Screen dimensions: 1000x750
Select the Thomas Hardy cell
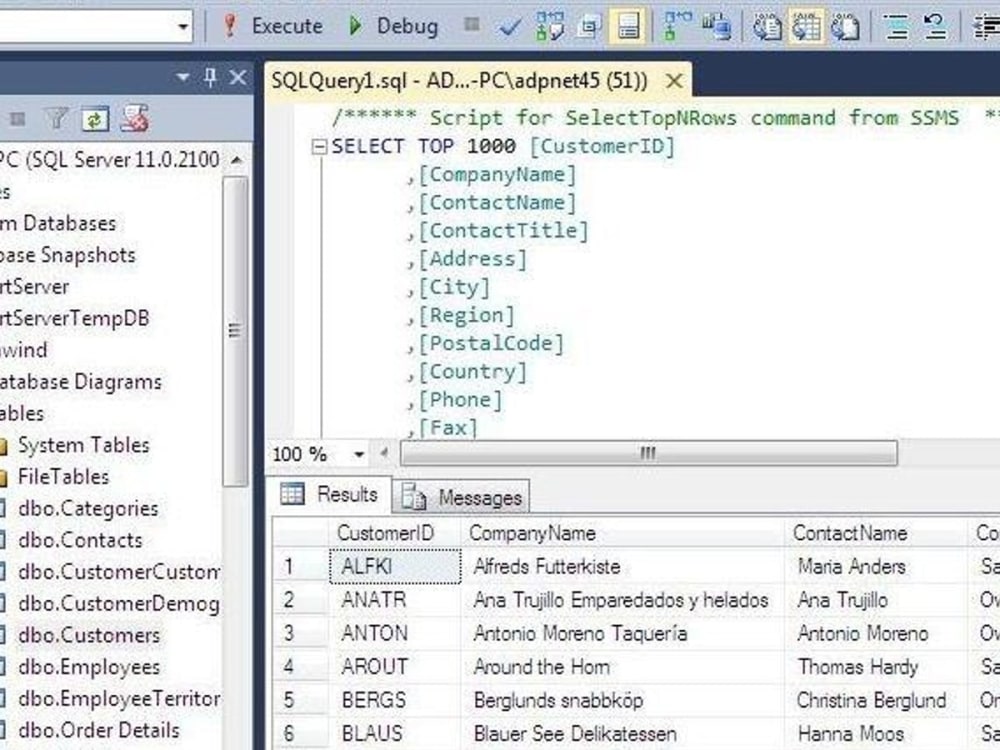tap(875, 666)
